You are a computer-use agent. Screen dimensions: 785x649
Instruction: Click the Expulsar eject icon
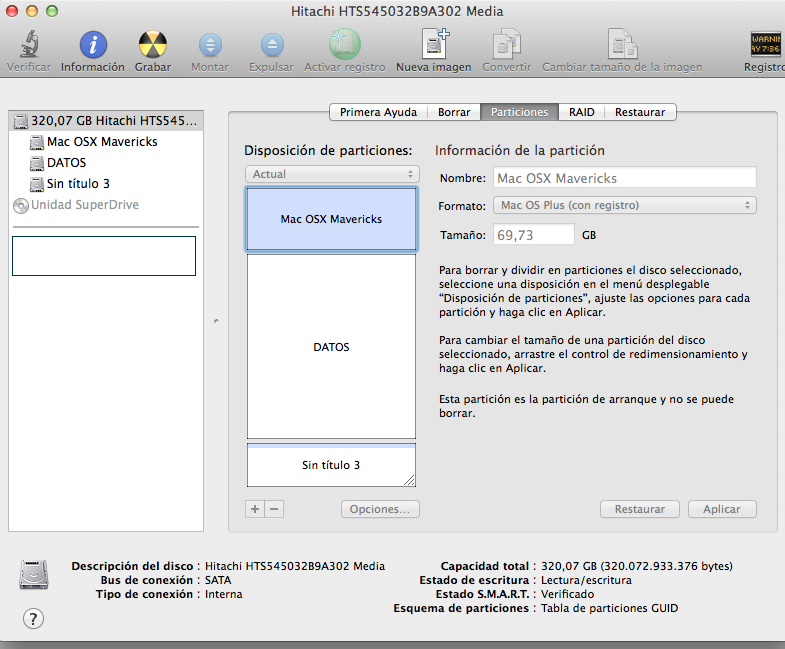[x=272, y=45]
